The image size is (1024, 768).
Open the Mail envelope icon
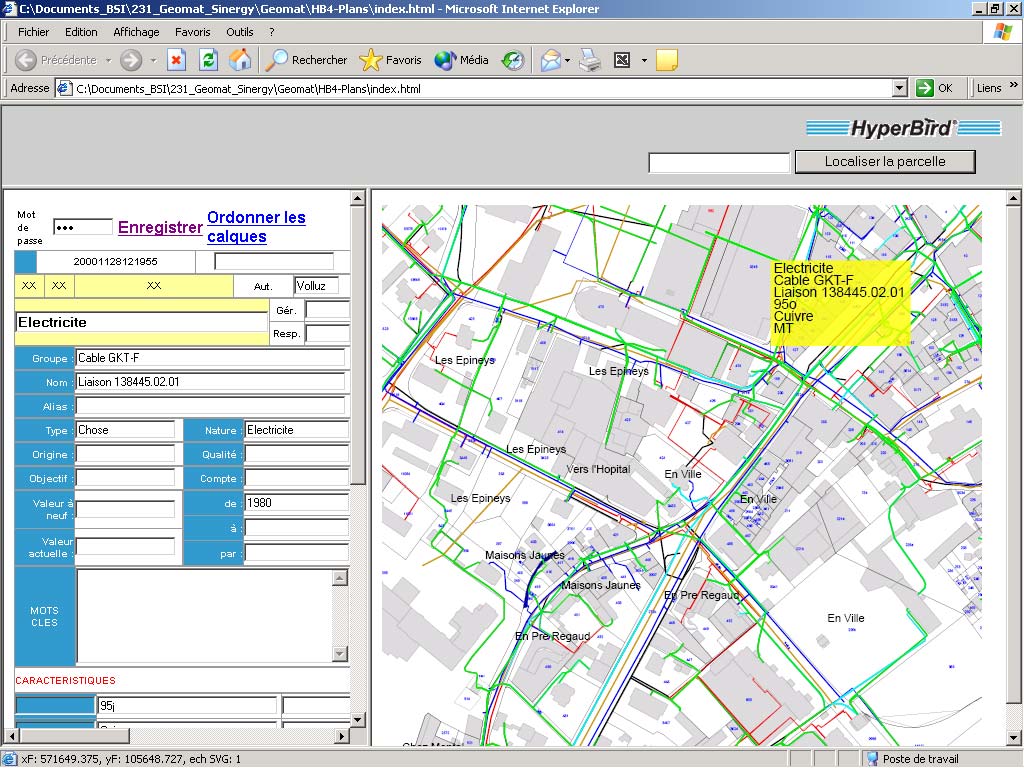click(551, 60)
